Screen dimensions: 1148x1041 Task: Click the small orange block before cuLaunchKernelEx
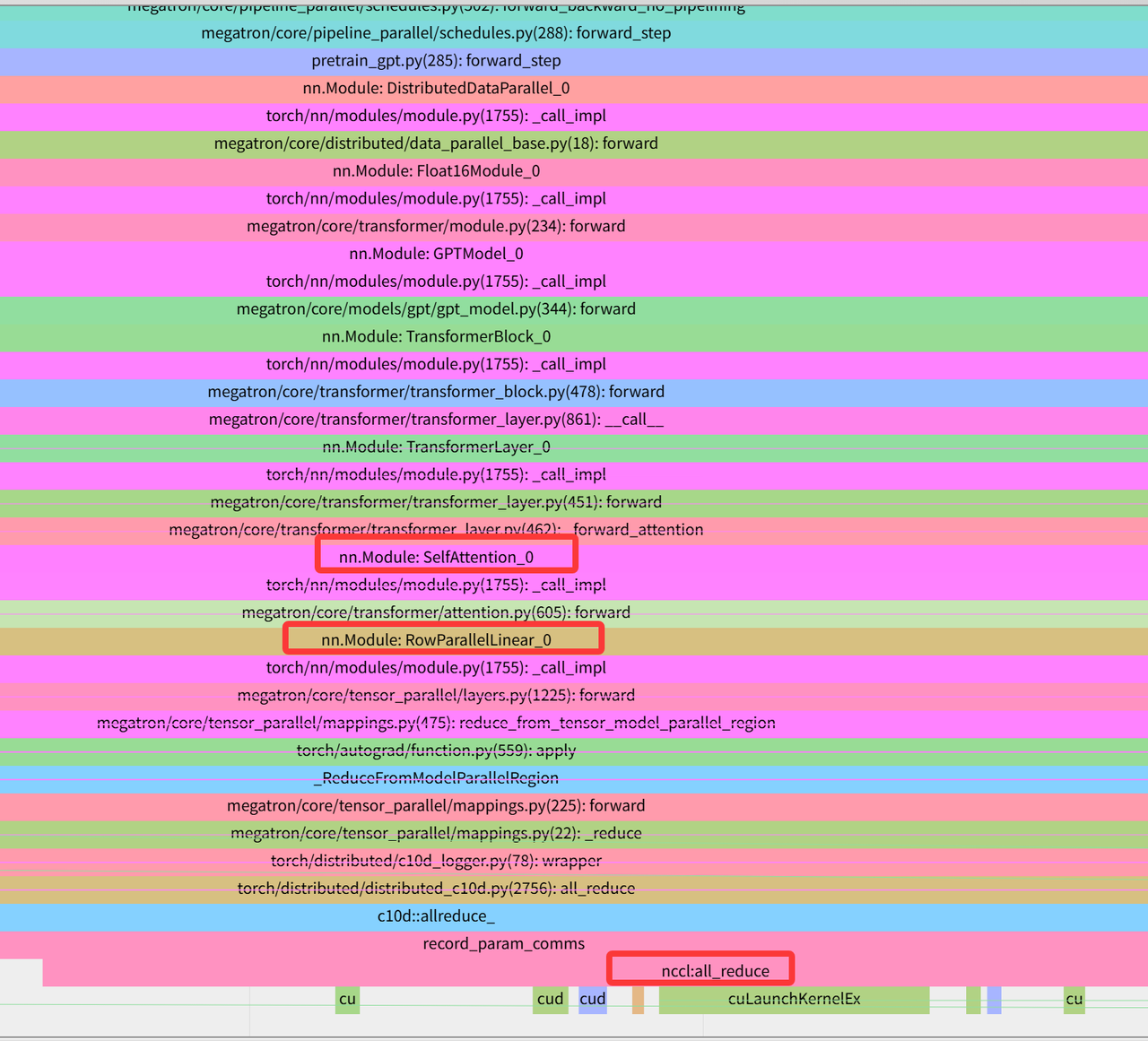[638, 999]
